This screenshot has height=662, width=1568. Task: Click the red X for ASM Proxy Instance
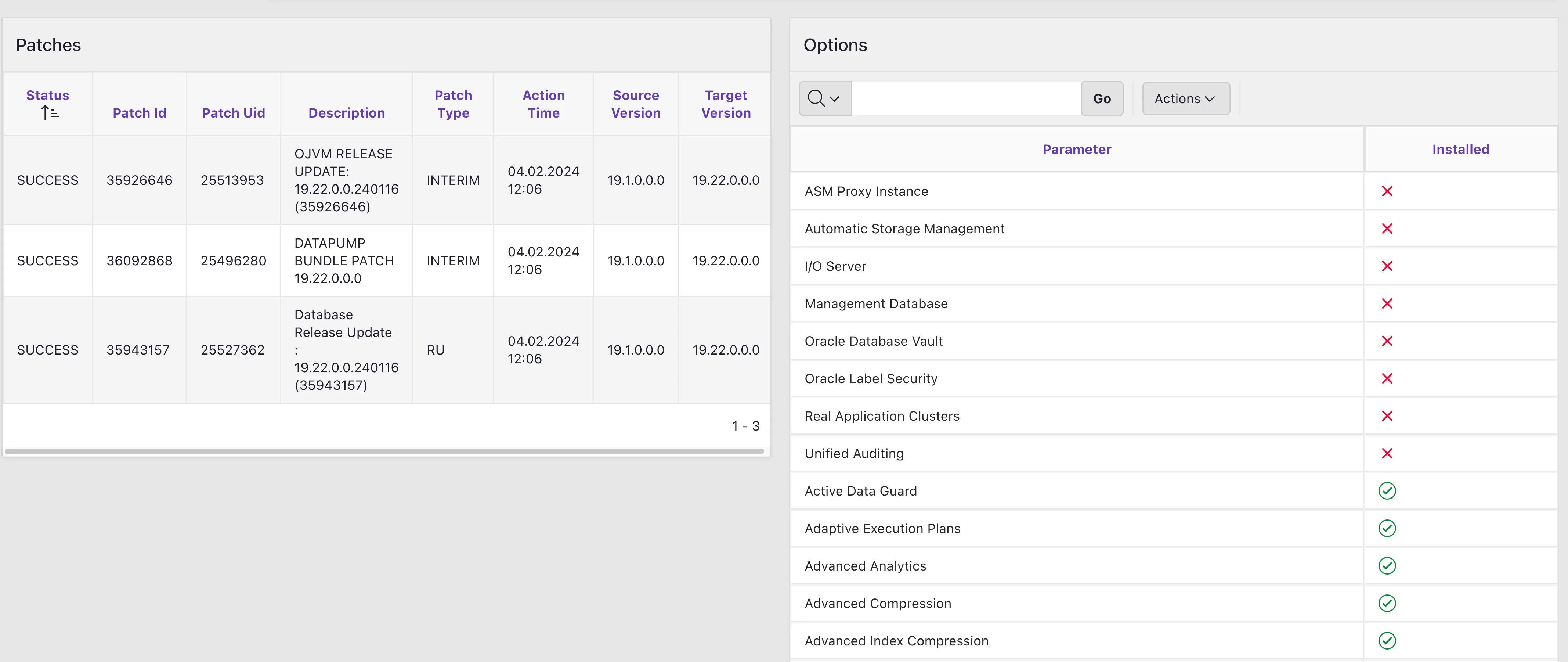coord(1387,191)
